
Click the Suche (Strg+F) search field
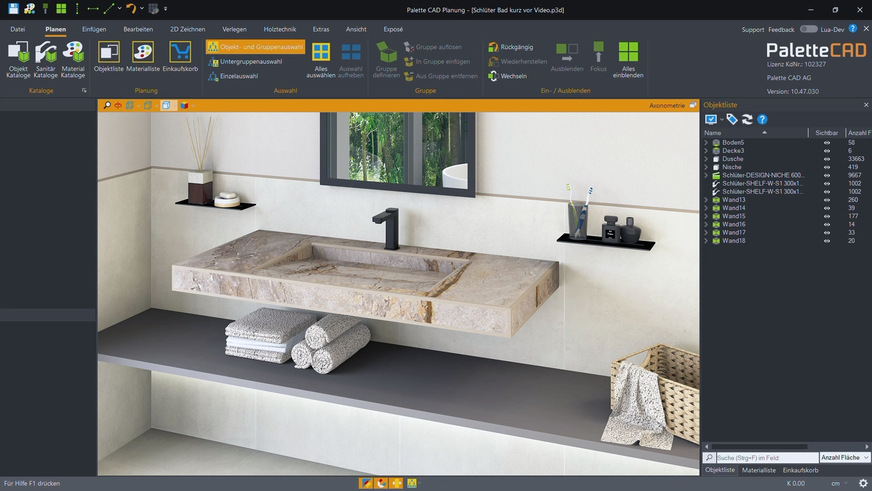tap(767, 458)
